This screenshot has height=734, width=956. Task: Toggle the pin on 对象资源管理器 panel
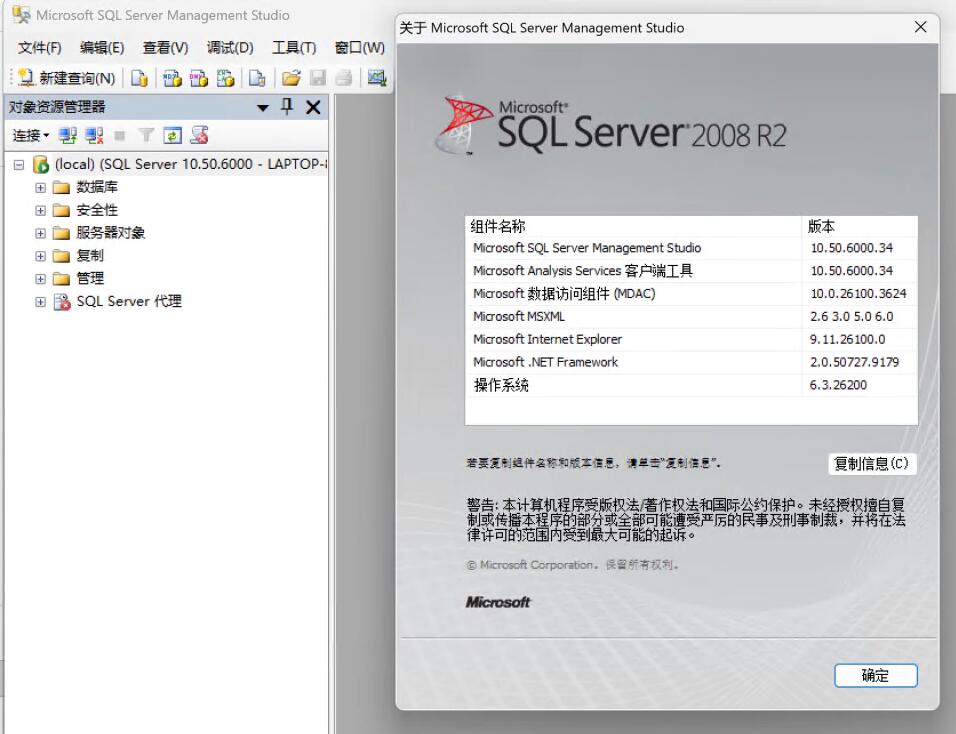point(287,107)
